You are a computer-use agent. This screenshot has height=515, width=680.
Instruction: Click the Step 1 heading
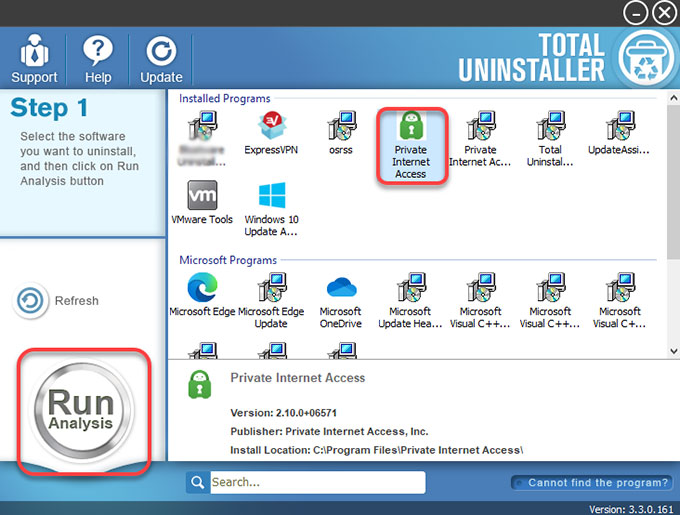49,108
